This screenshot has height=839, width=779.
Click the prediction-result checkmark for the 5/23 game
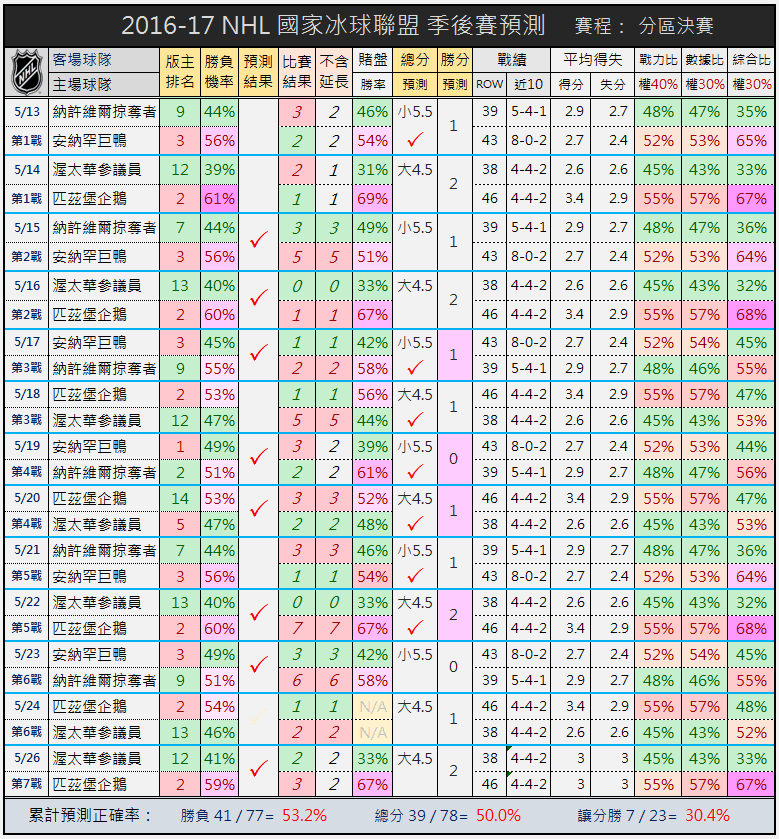pos(258,665)
